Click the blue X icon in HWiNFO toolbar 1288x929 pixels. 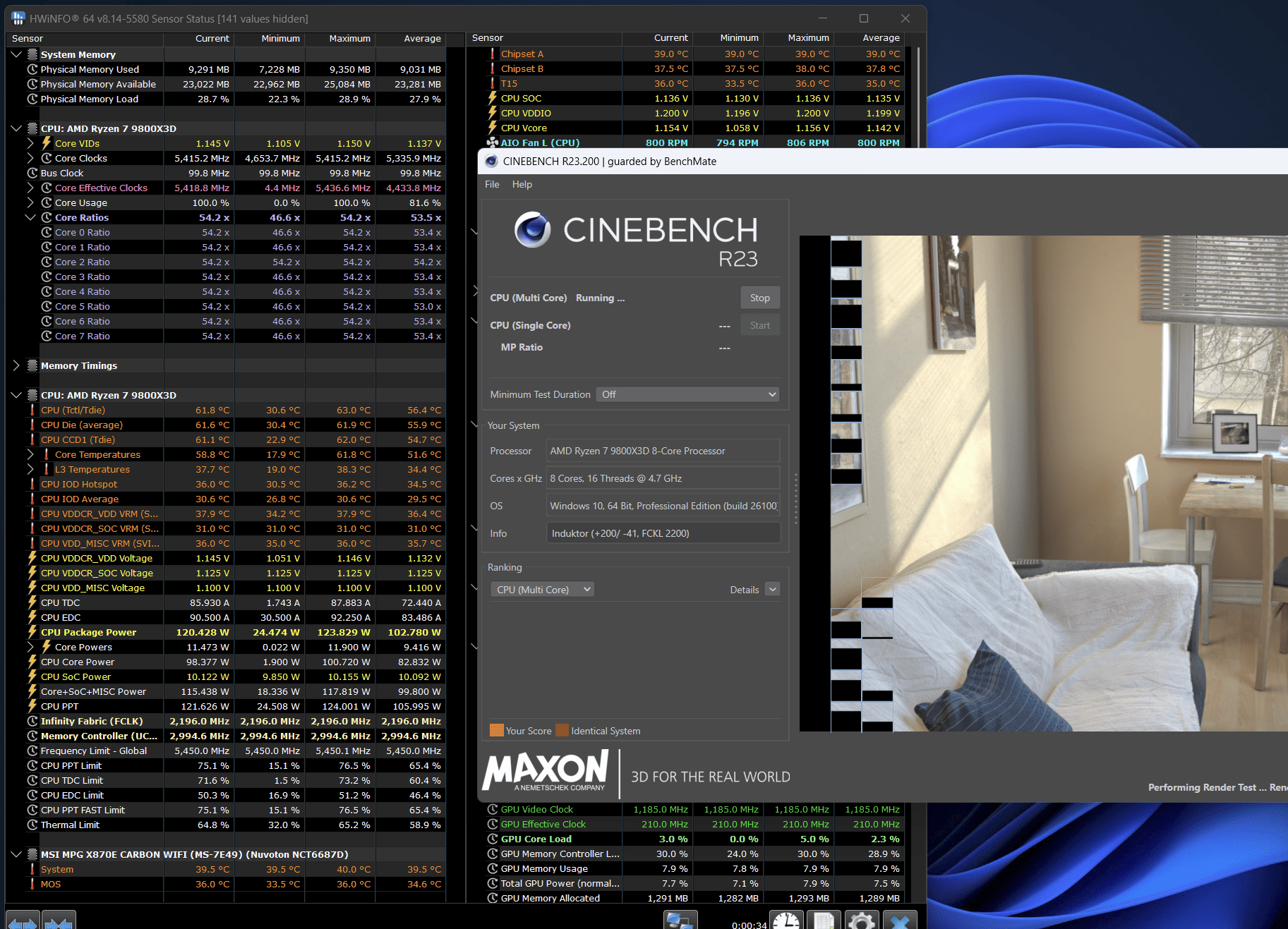tap(900, 920)
